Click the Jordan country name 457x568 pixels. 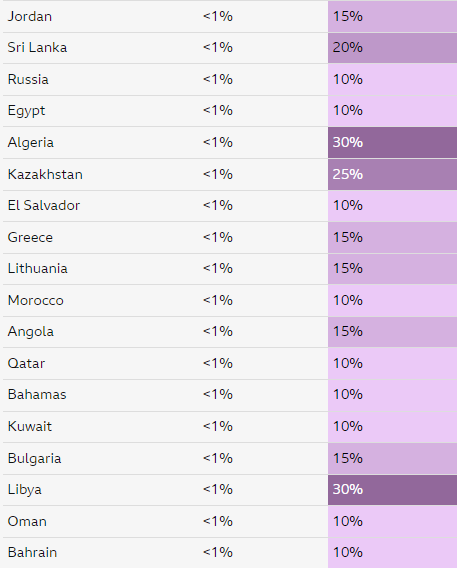coord(30,16)
